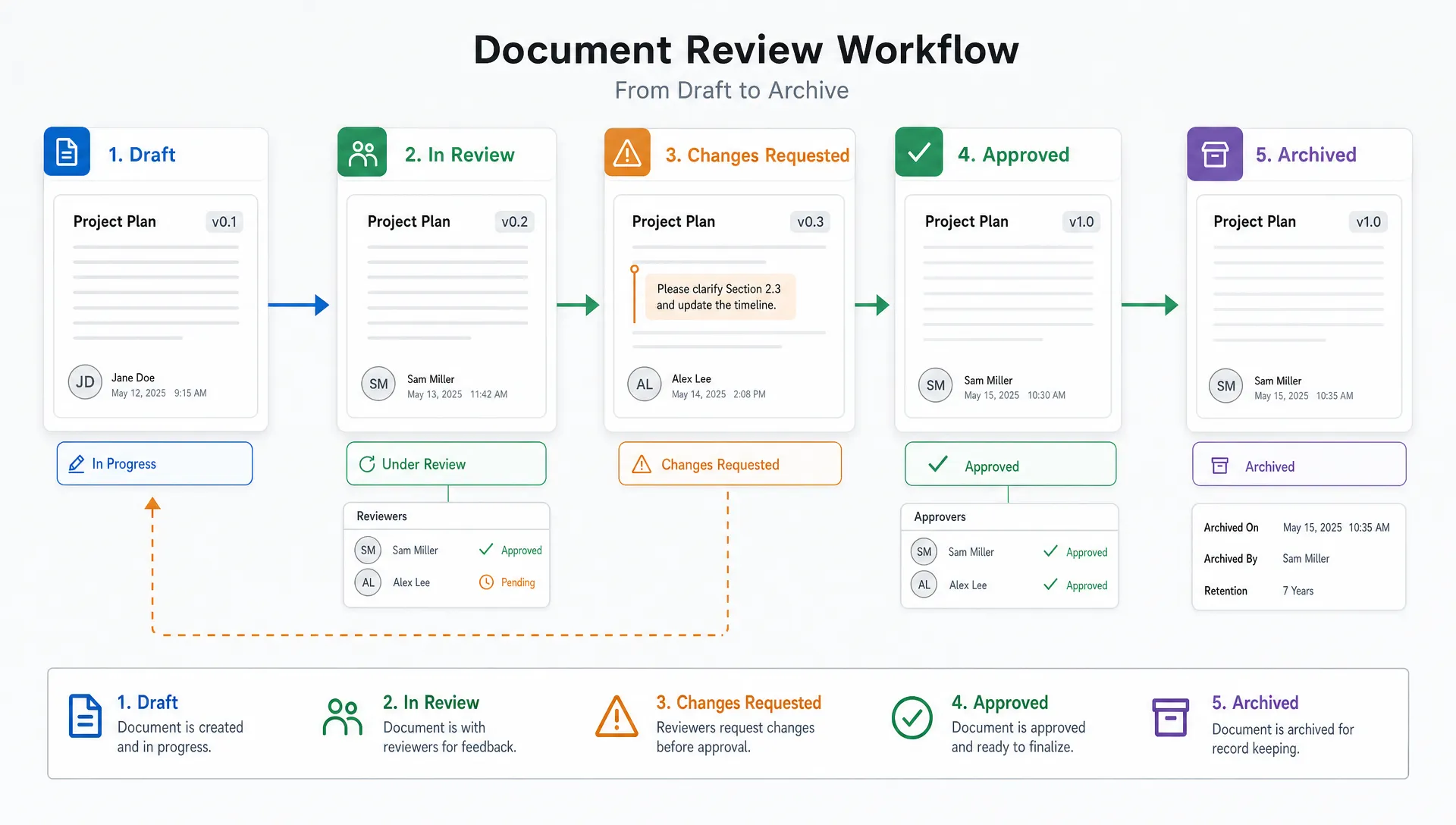Click the Reviewers panel heading
The height and width of the screenshot is (825, 1456).
pos(381,516)
